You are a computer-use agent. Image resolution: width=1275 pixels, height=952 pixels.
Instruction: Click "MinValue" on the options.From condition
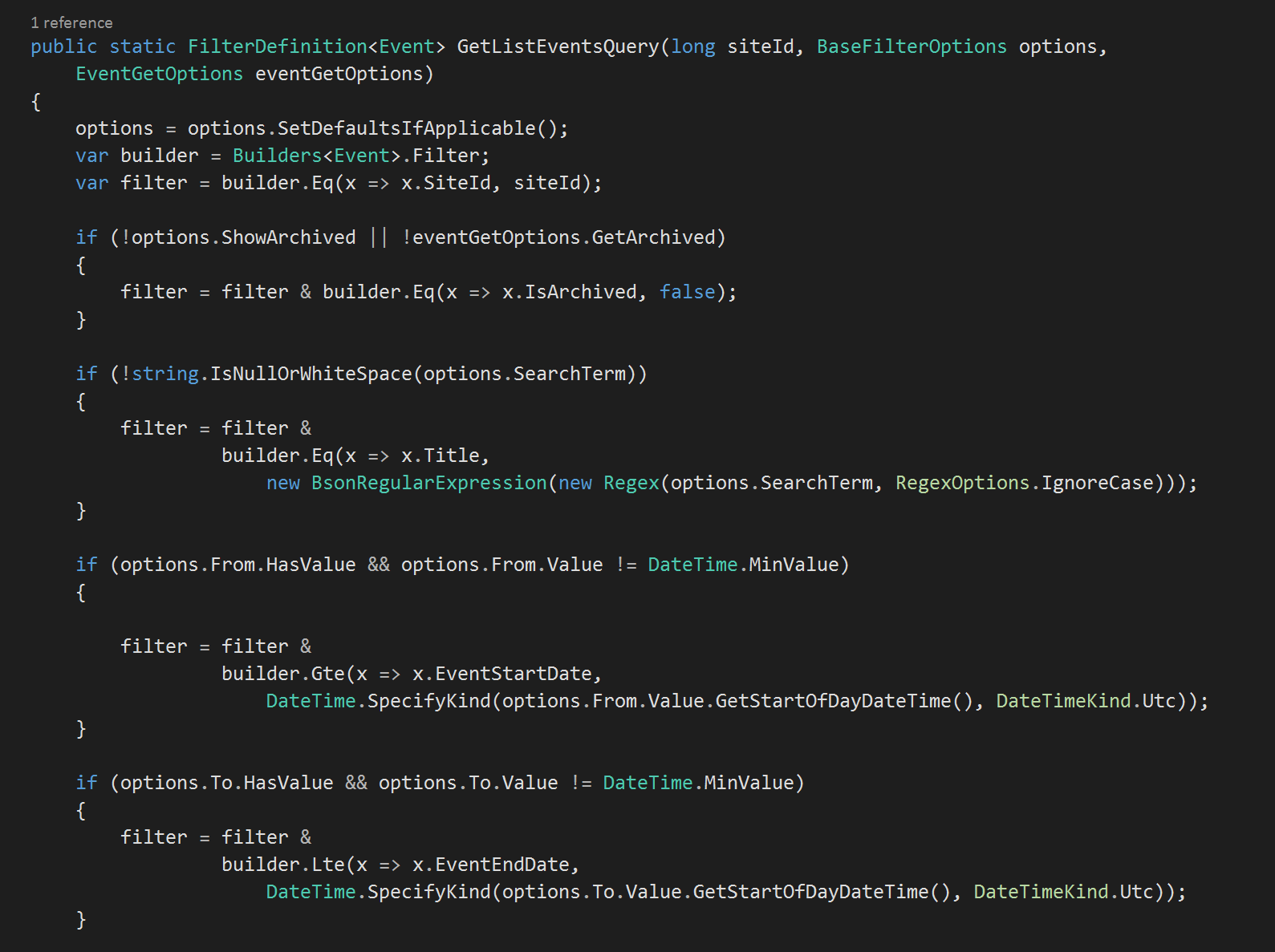click(794, 565)
